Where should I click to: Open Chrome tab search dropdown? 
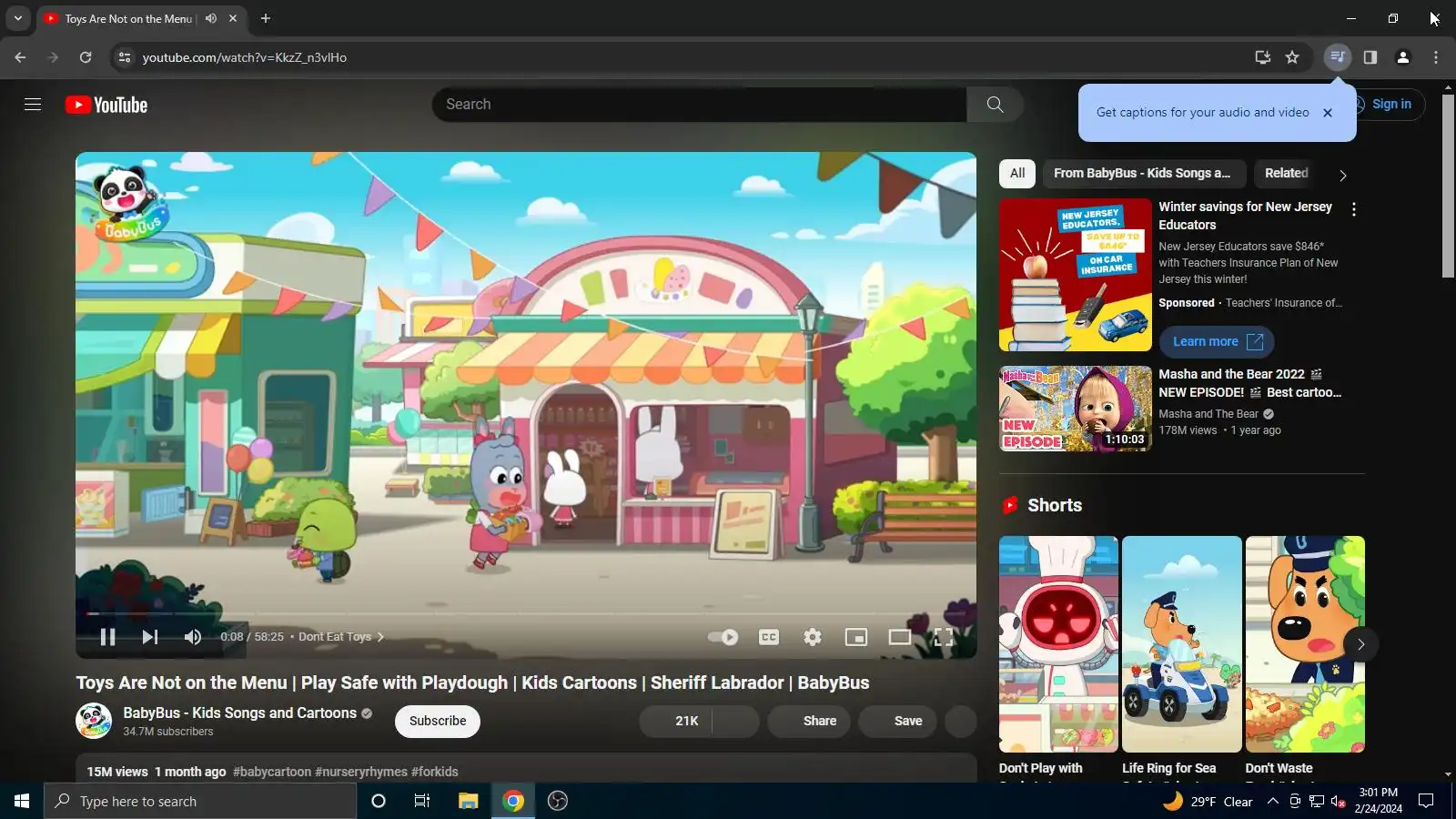17,18
